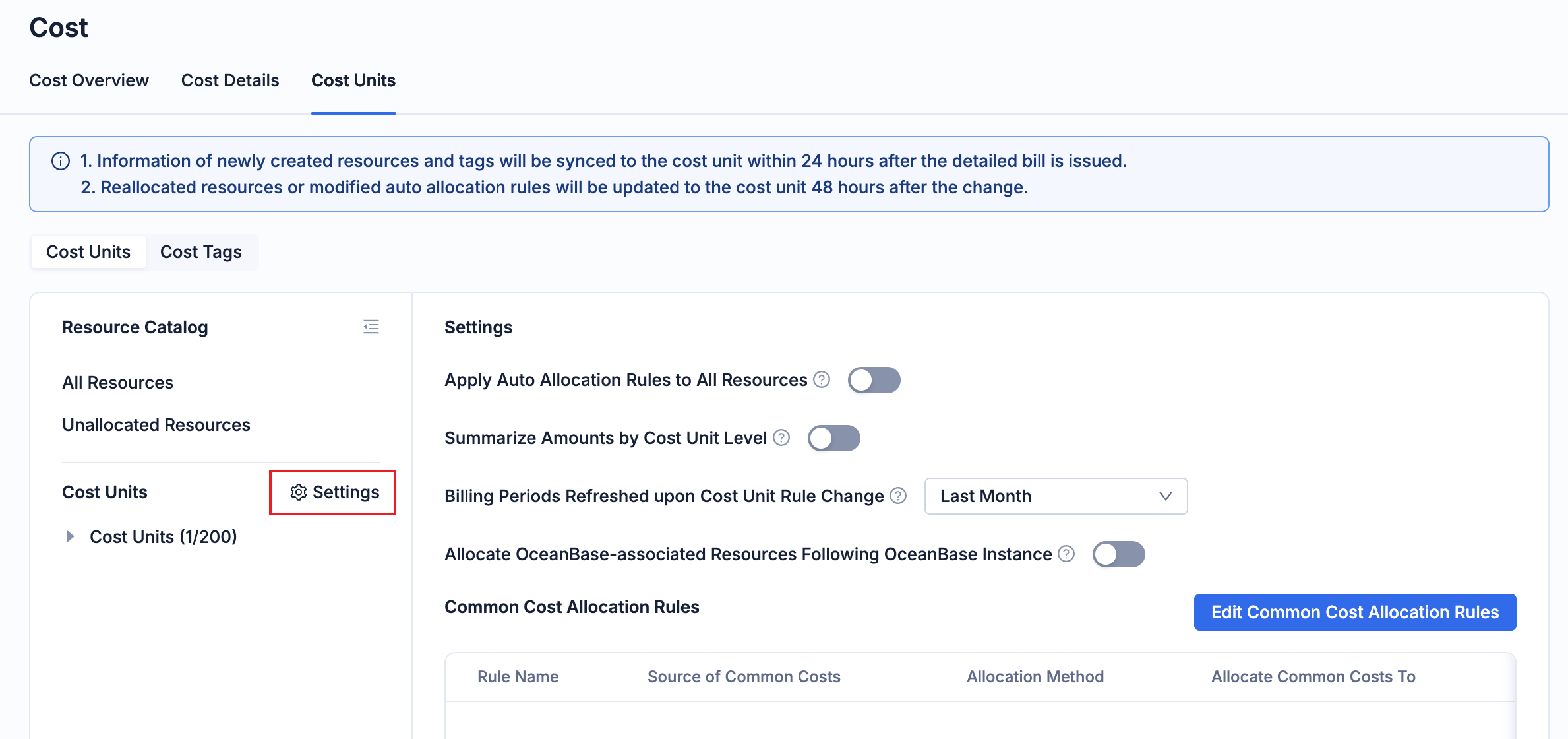
Task: Open the Cost Details tab
Action: (230, 80)
